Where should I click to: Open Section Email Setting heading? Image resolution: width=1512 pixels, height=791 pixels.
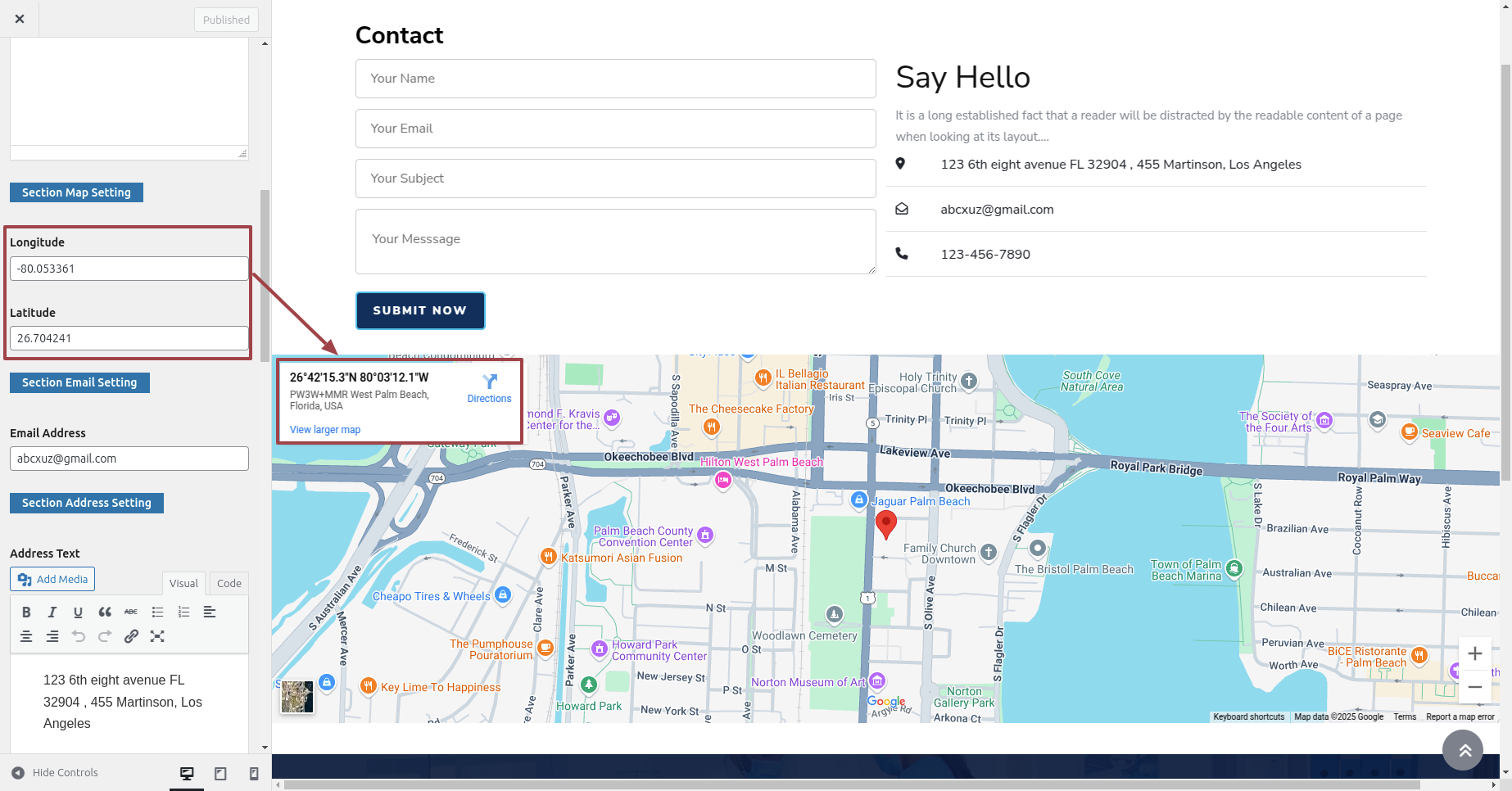[79, 382]
